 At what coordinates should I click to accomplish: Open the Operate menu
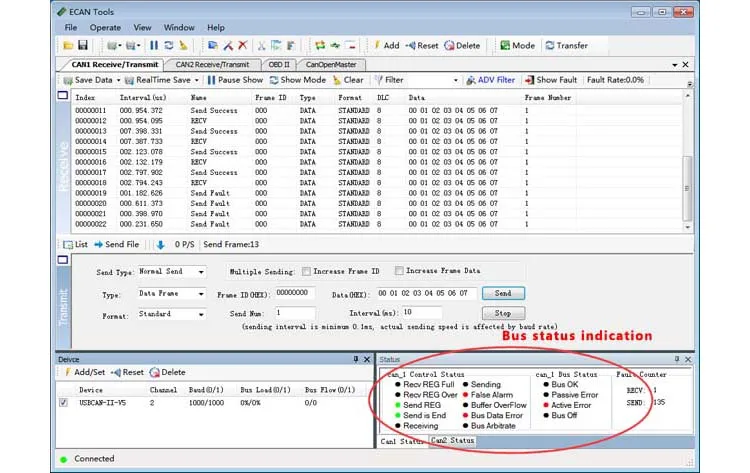coord(105,27)
